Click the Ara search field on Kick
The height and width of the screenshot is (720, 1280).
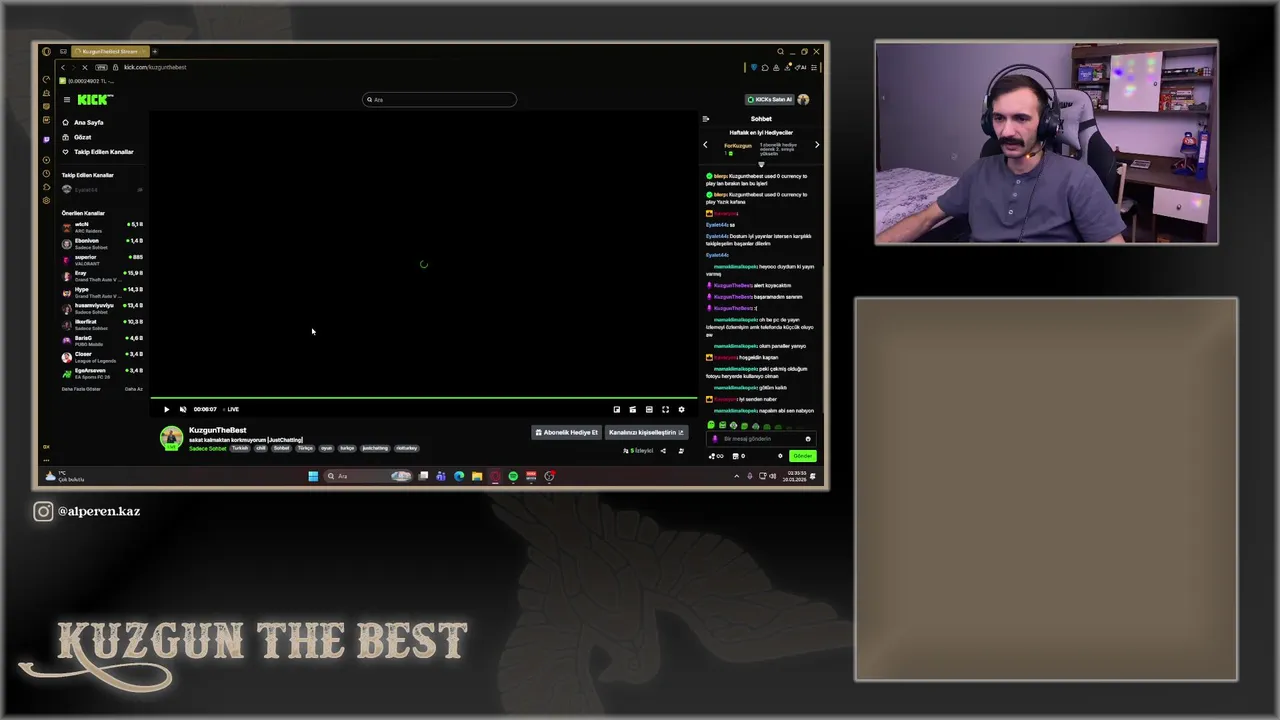point(440,99)
